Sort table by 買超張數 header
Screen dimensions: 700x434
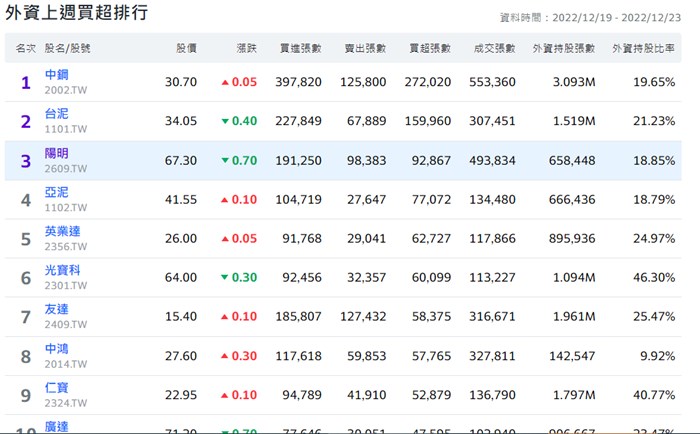tap(430, 48)
